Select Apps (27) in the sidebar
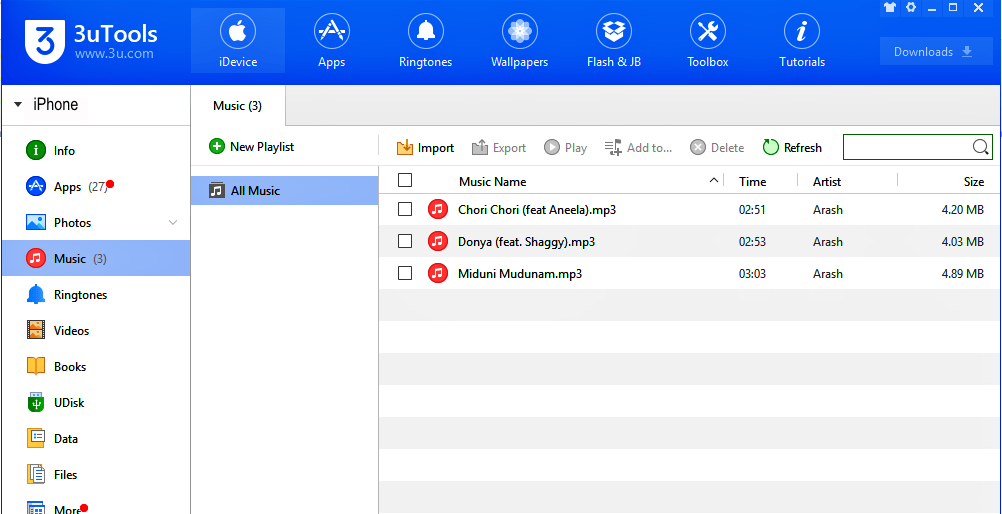This screenshot has height=514, width=1002. [96, 187]
